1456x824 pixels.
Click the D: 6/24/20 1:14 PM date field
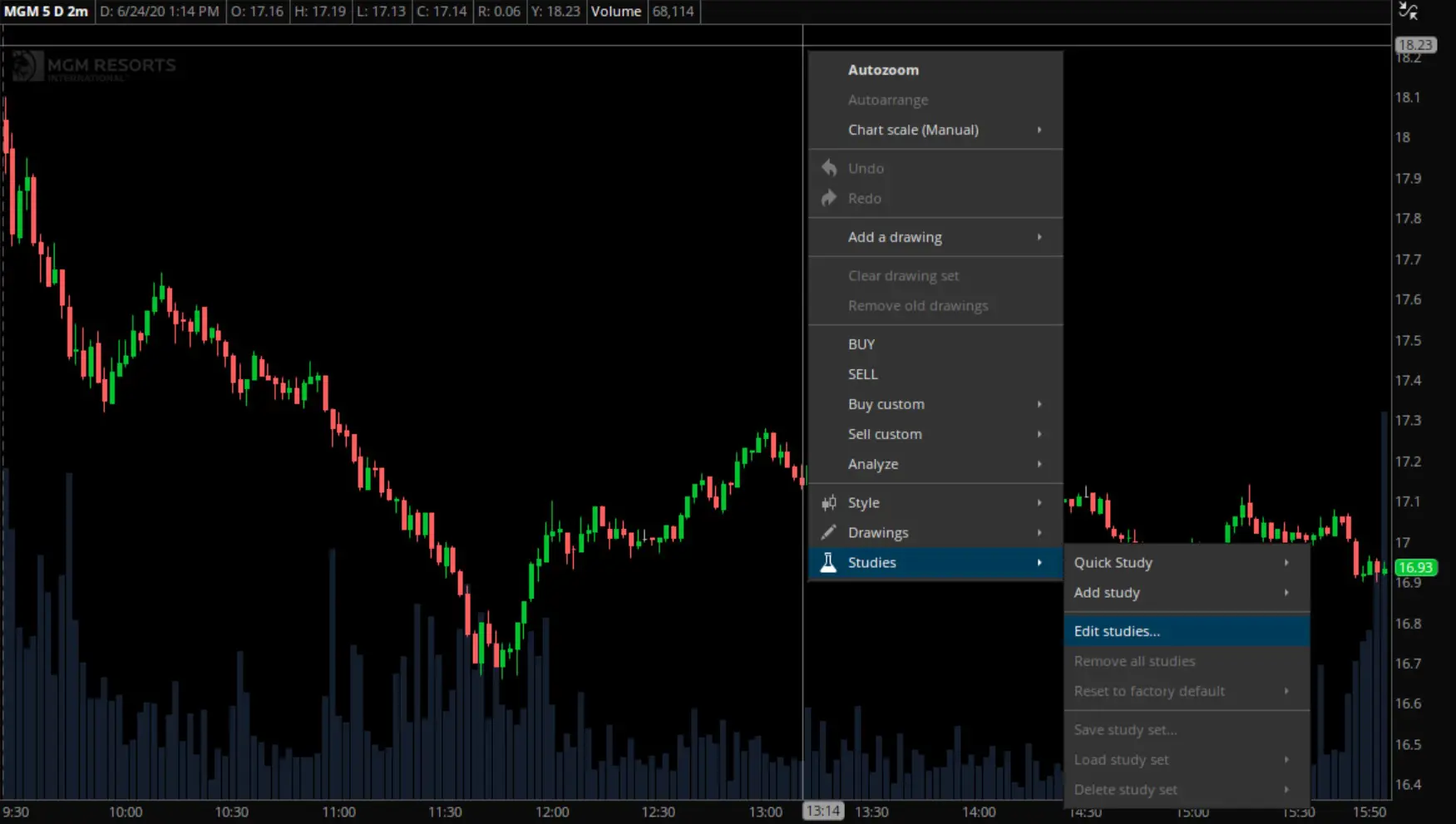pos(160,12)
